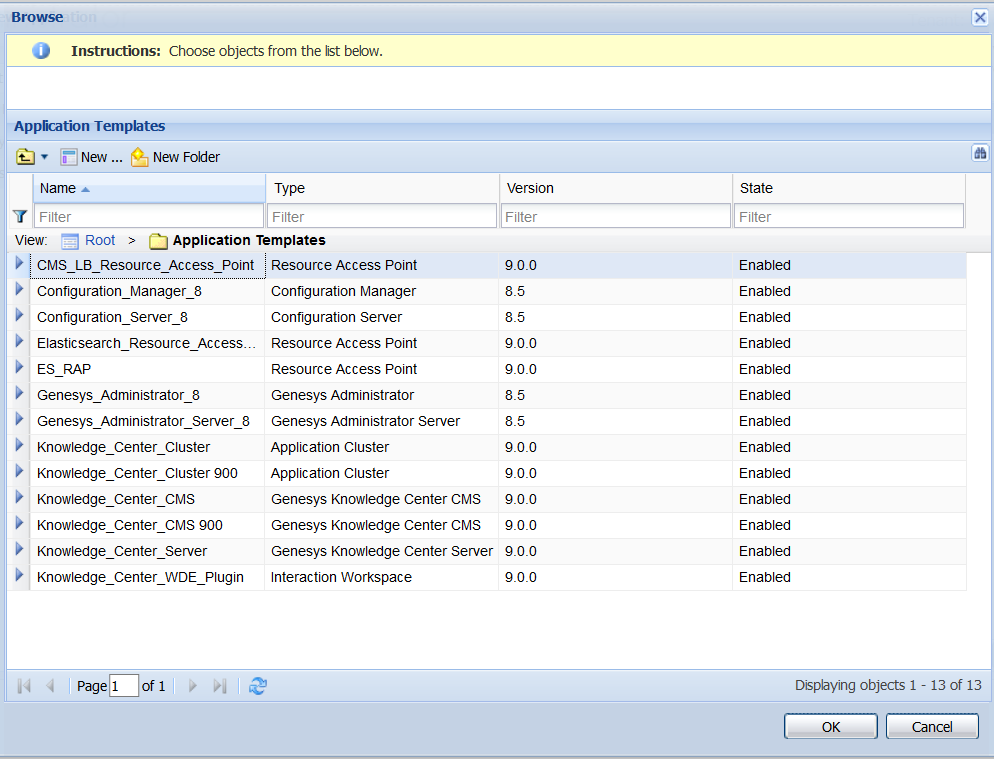
Task: Expand the Elasticsearch_Resource_Access row arrow
Action: click(x=19, y=341)
